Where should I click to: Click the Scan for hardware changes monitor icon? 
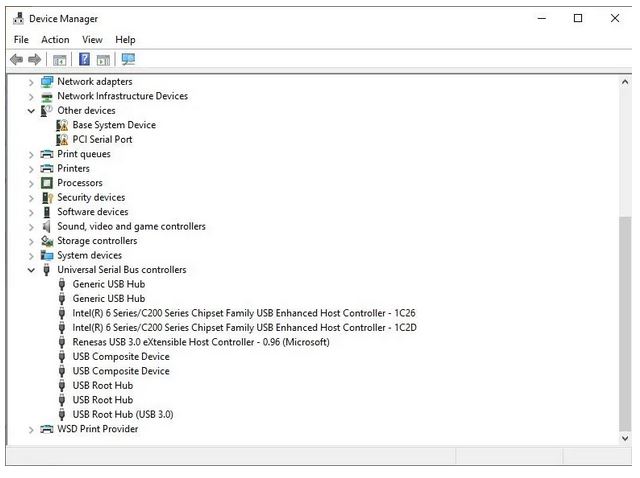(128, 60)
